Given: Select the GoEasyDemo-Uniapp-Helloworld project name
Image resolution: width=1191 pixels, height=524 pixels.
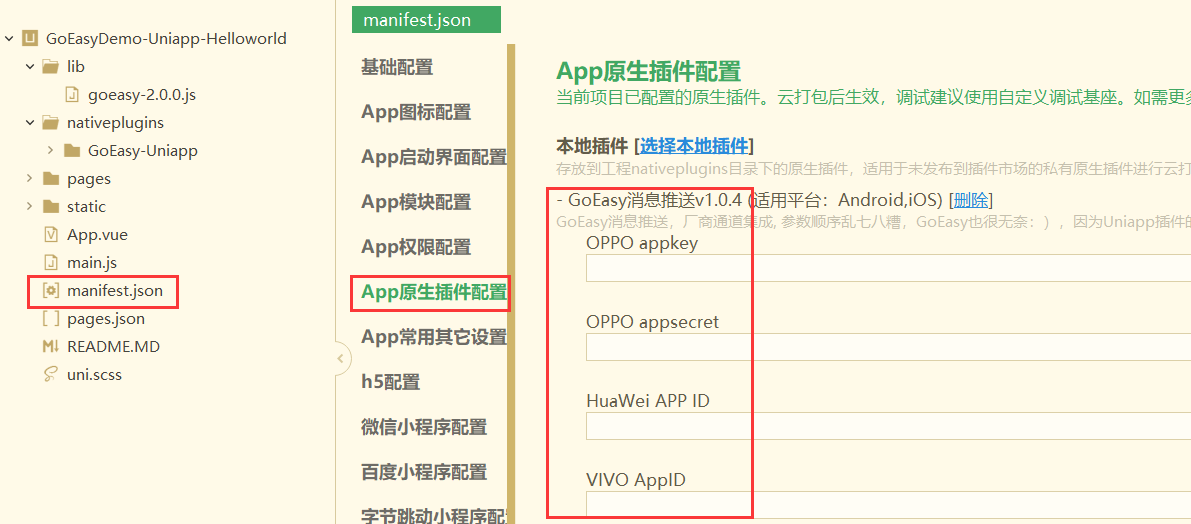Looking at the screenshot, I should 166,38.
